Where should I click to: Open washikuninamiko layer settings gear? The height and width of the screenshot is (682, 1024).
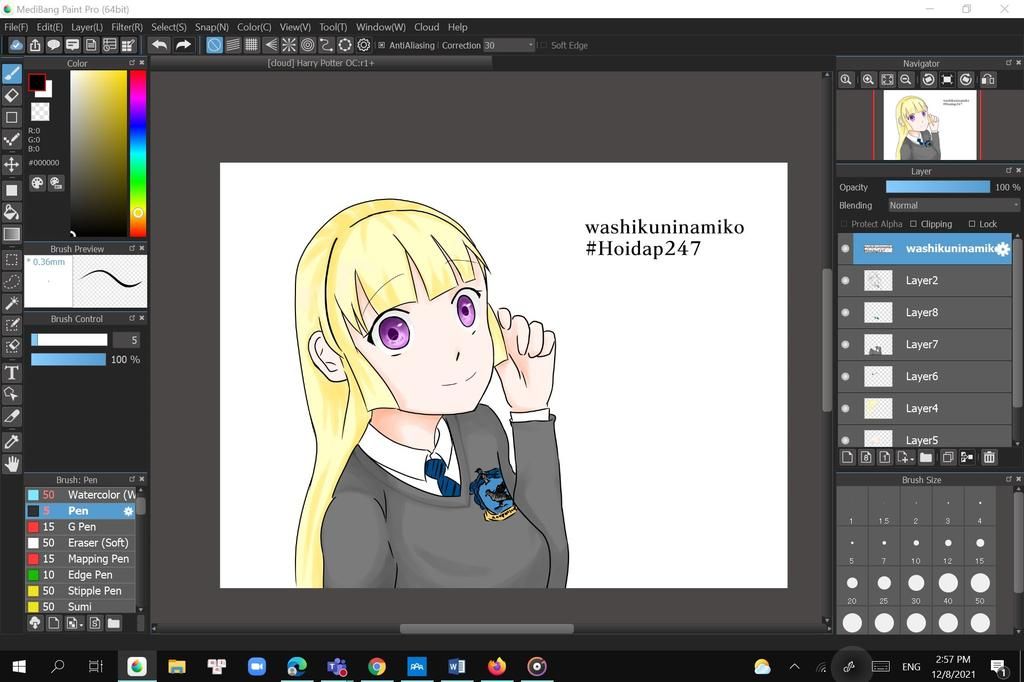(x=1002, y=249)
